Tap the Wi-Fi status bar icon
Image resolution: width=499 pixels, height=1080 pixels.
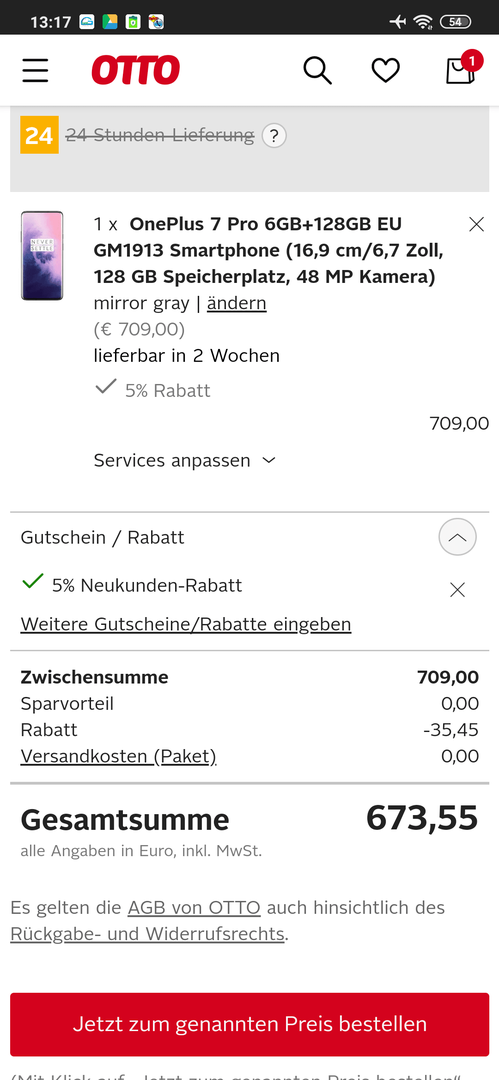pos(423,21)
